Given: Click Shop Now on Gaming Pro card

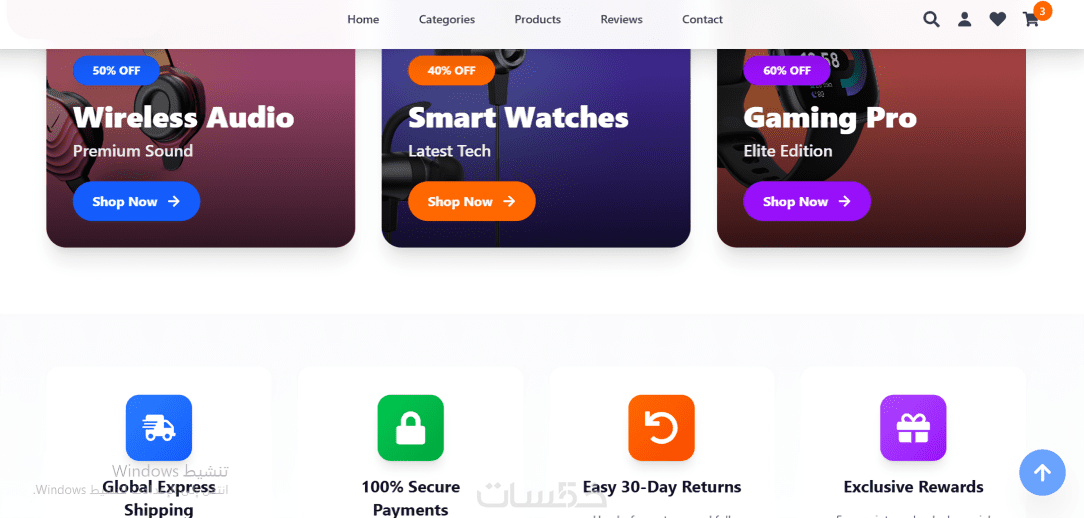Looking at the screenshot, I should (807, 201).
